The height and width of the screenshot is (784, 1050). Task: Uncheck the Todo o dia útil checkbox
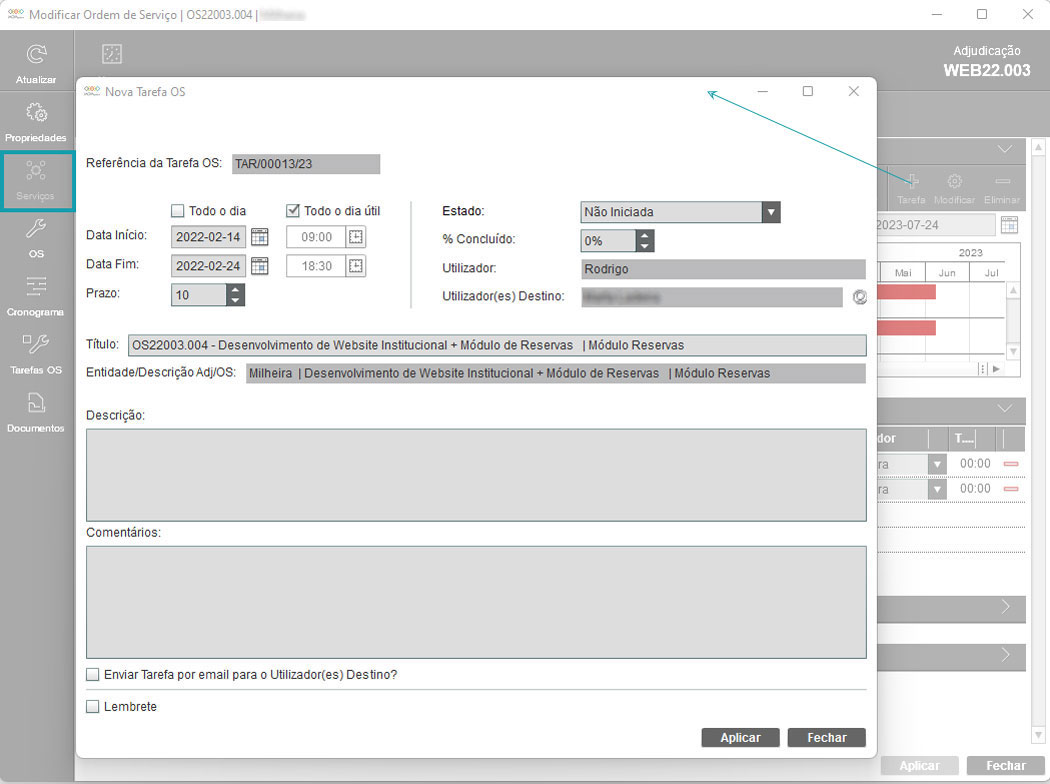tap(293, 211)
